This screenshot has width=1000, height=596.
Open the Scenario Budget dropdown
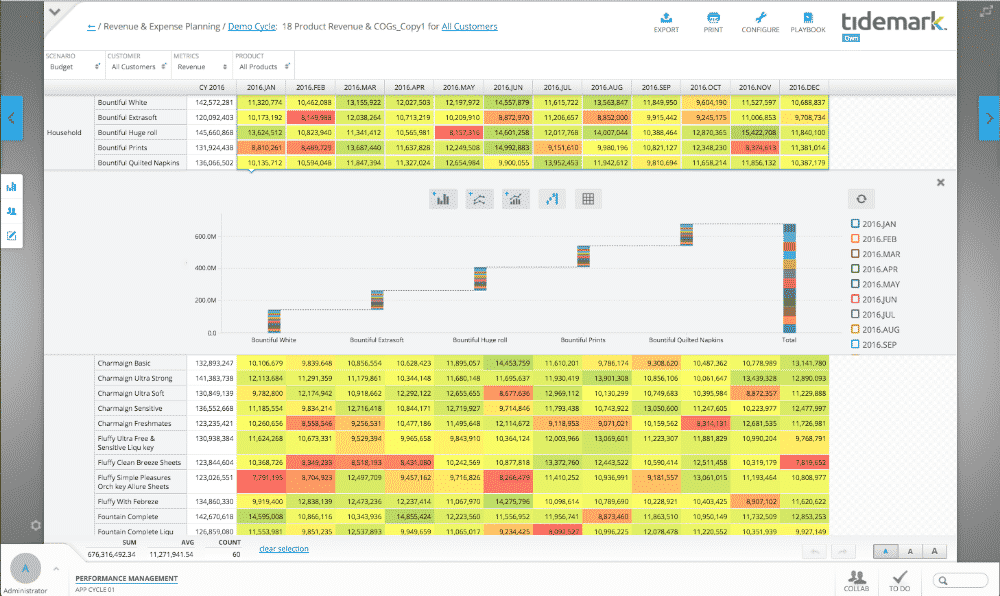[x=75, y=67]
